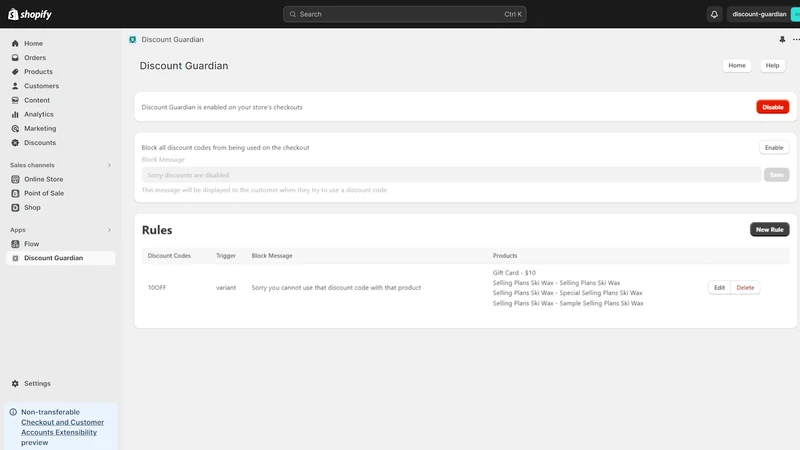This screenshot has width=800, height=450.
Task: Open Home in the sidebar
Action: pos(33,43)
